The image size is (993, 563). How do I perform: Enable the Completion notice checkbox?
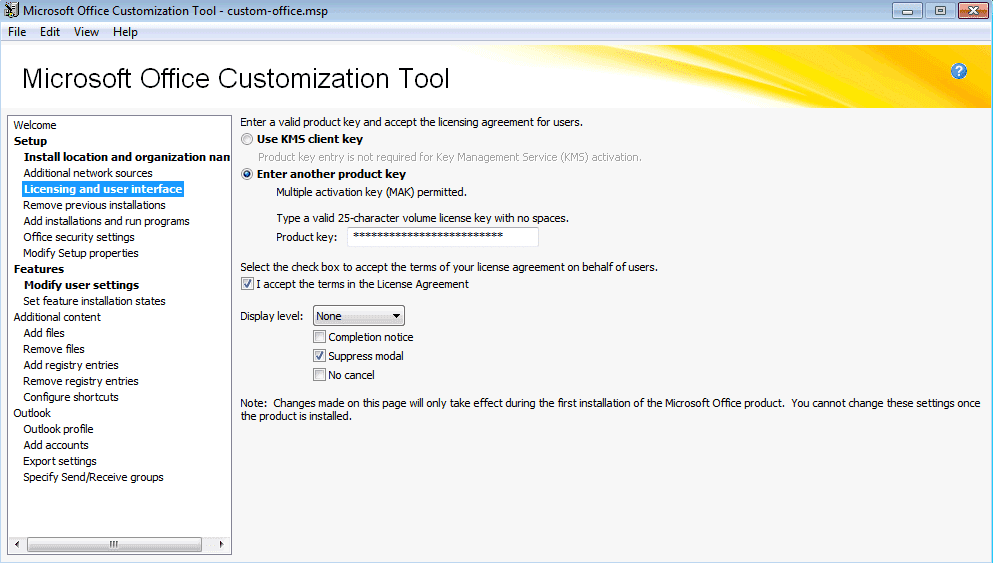click(x=319, y=337)
